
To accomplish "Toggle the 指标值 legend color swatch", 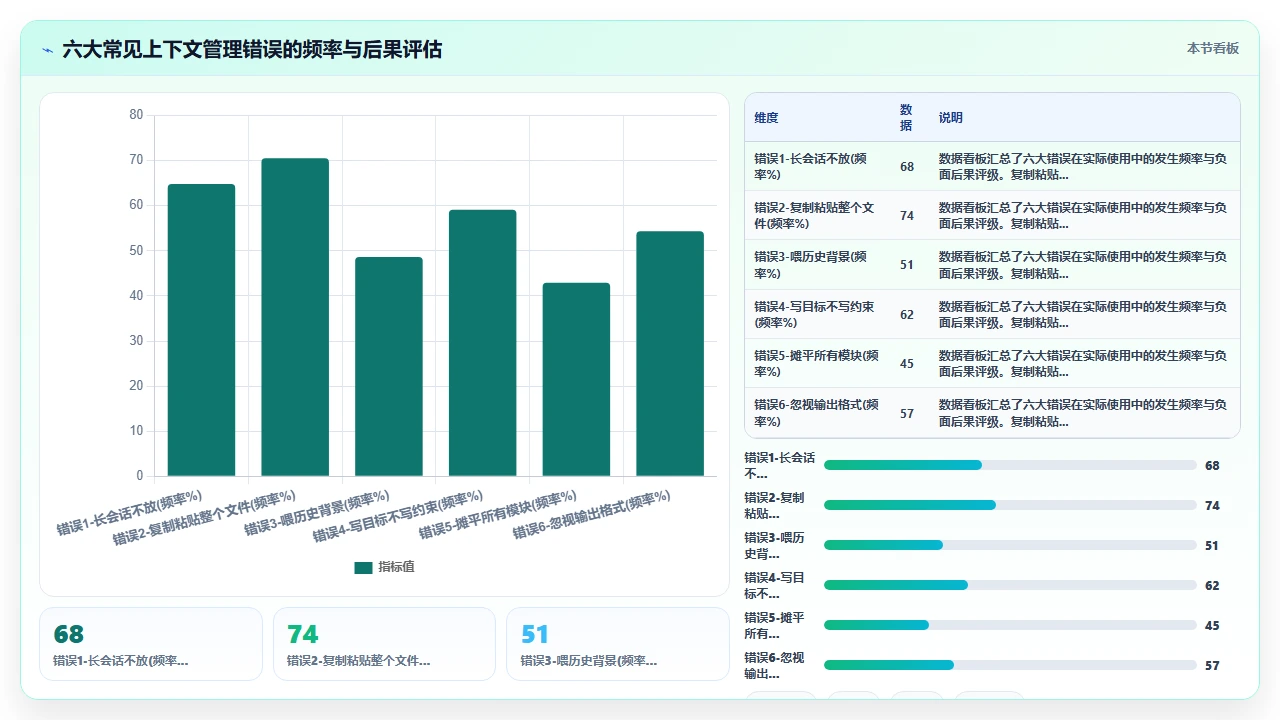I will 363,567.
